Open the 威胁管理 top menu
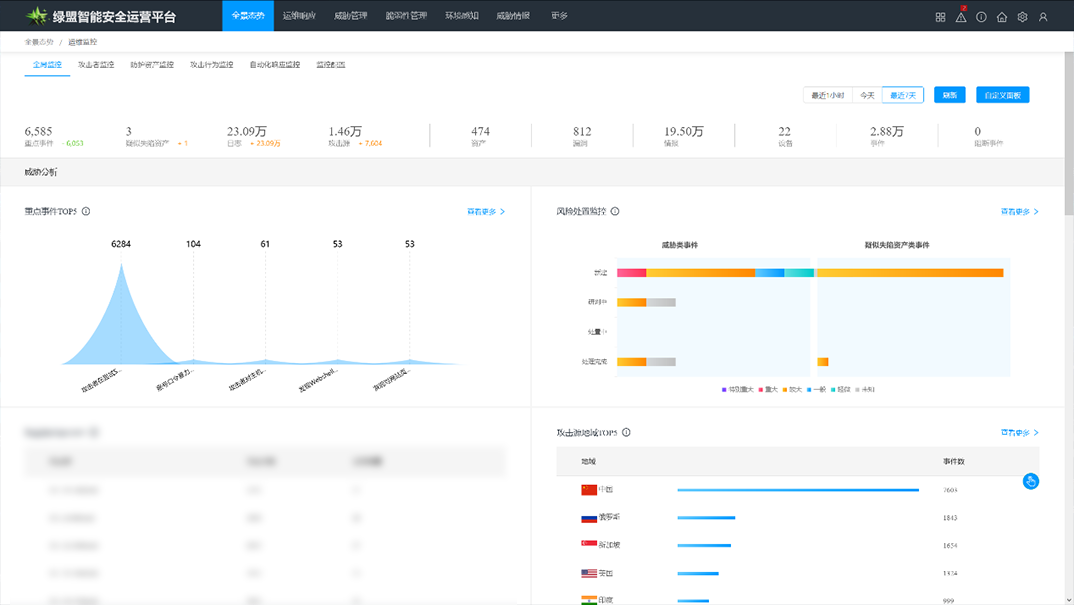The width and height of the screenshot is (1074, 605). coord(350,16)
